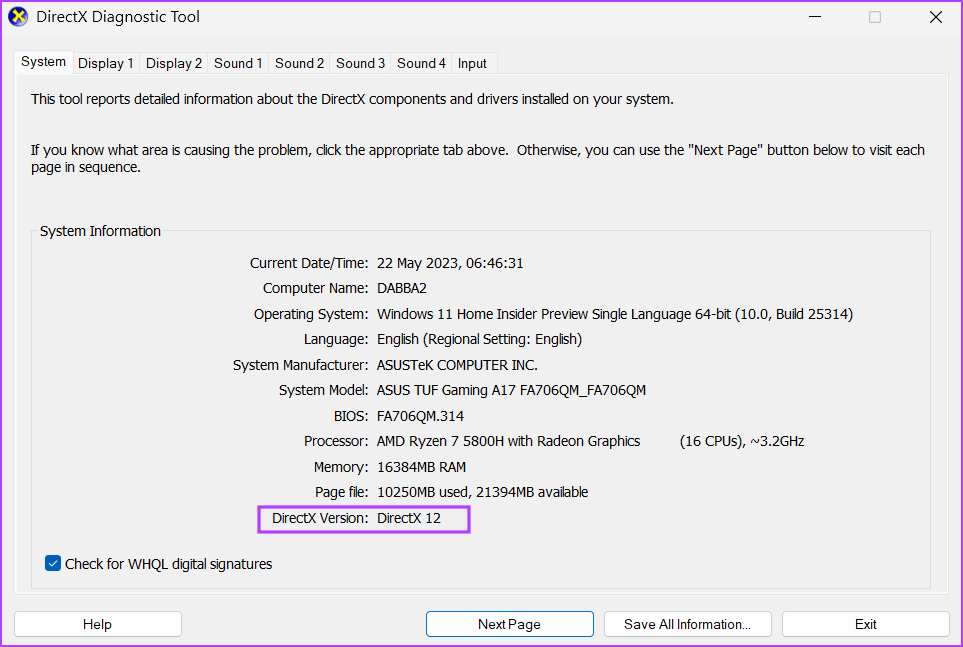Open the Sound 3 tab
The width and height of the screenshot is (963, 647).
click(x=360, y=62)
